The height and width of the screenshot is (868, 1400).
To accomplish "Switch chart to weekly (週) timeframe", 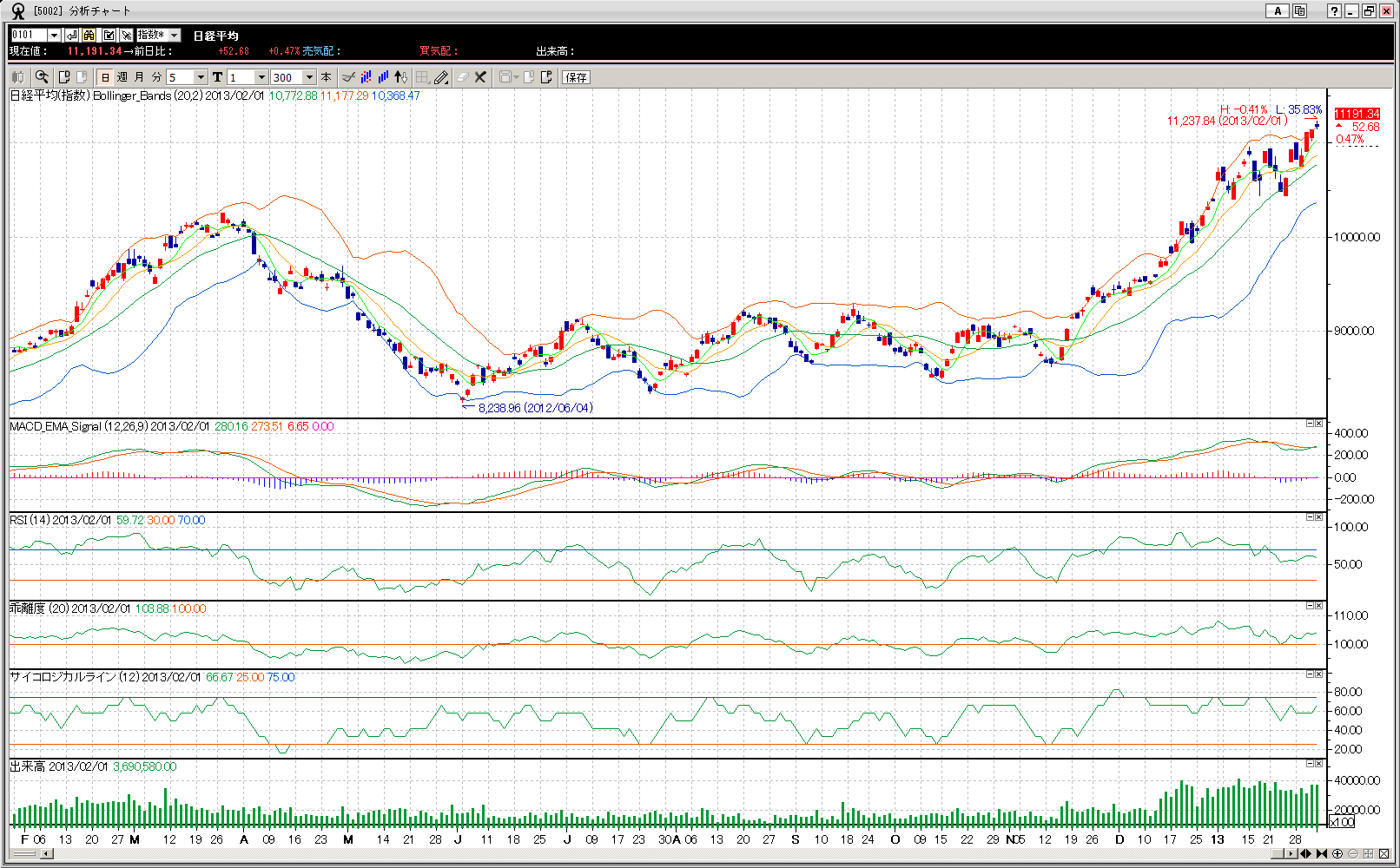I will click(122, 77).
